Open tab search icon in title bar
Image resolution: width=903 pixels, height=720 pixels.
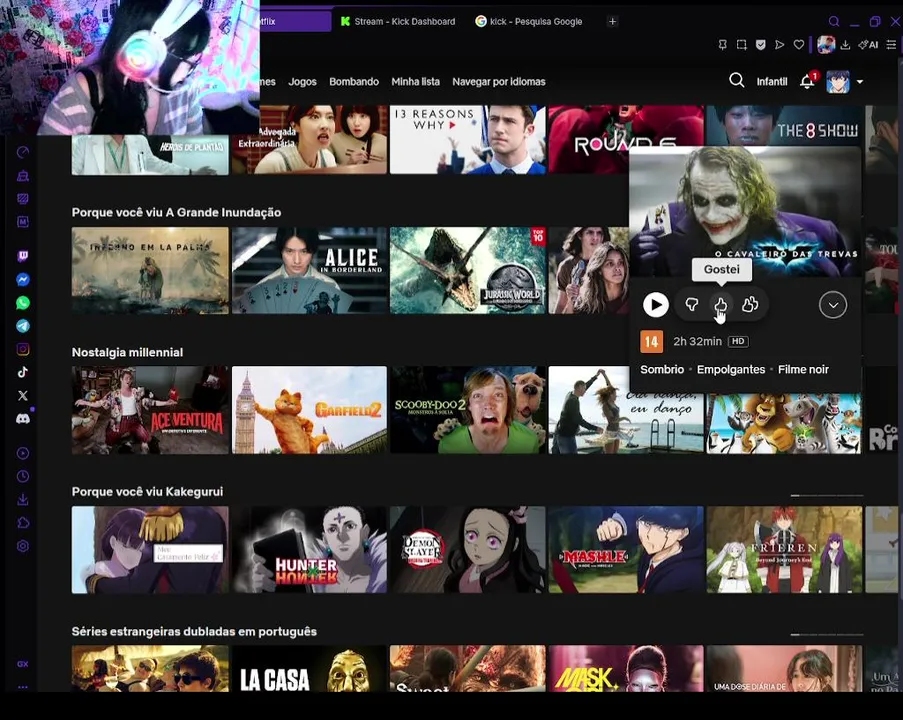(834, 22)
